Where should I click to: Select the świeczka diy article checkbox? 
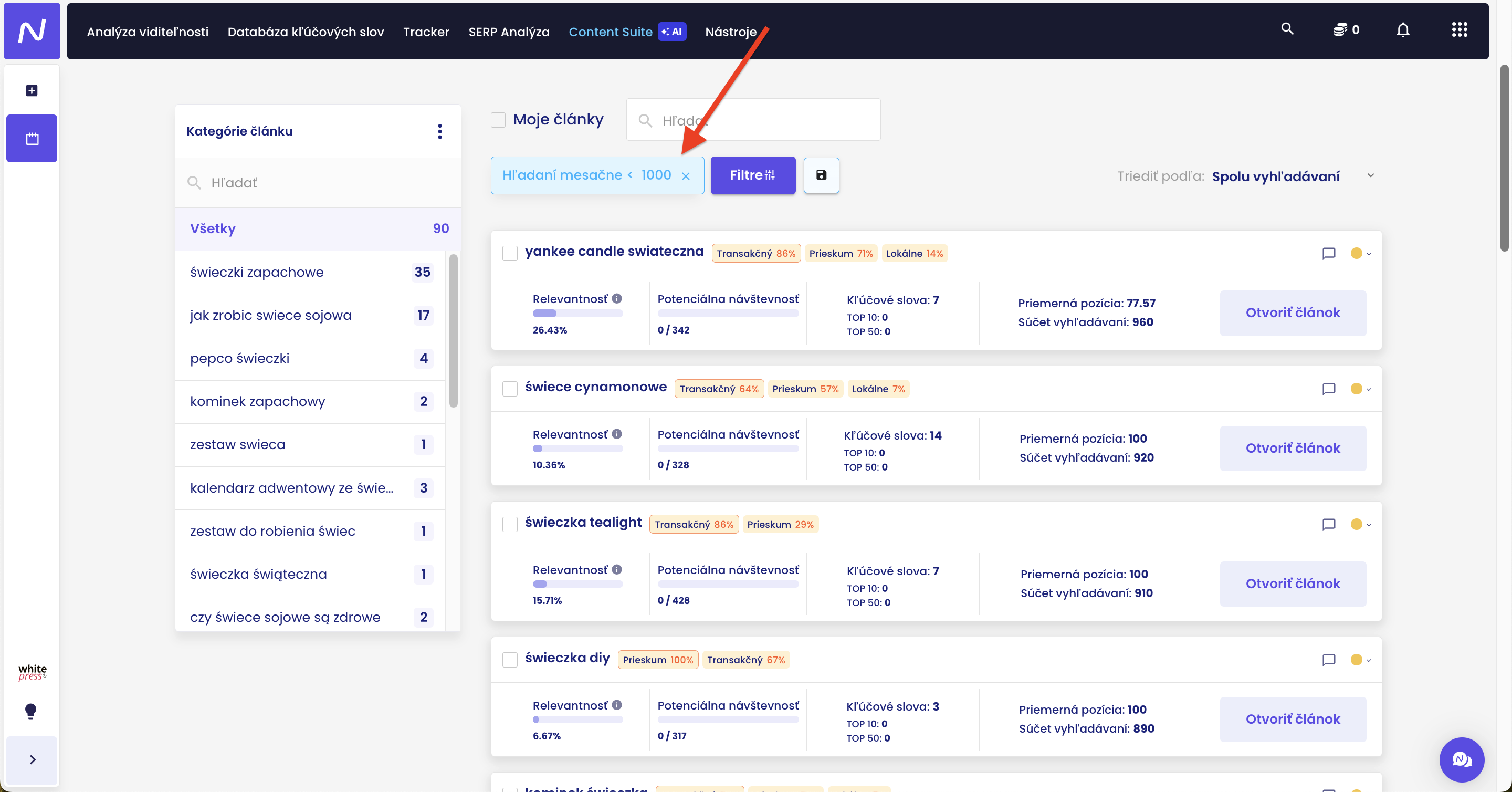click(509, 660)
